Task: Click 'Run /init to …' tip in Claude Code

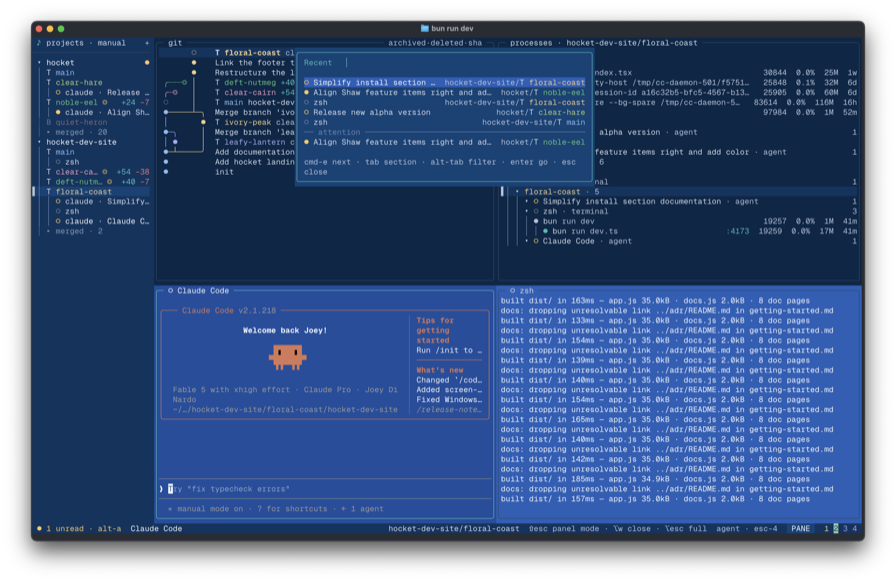Action: click(x=449, y=350)
